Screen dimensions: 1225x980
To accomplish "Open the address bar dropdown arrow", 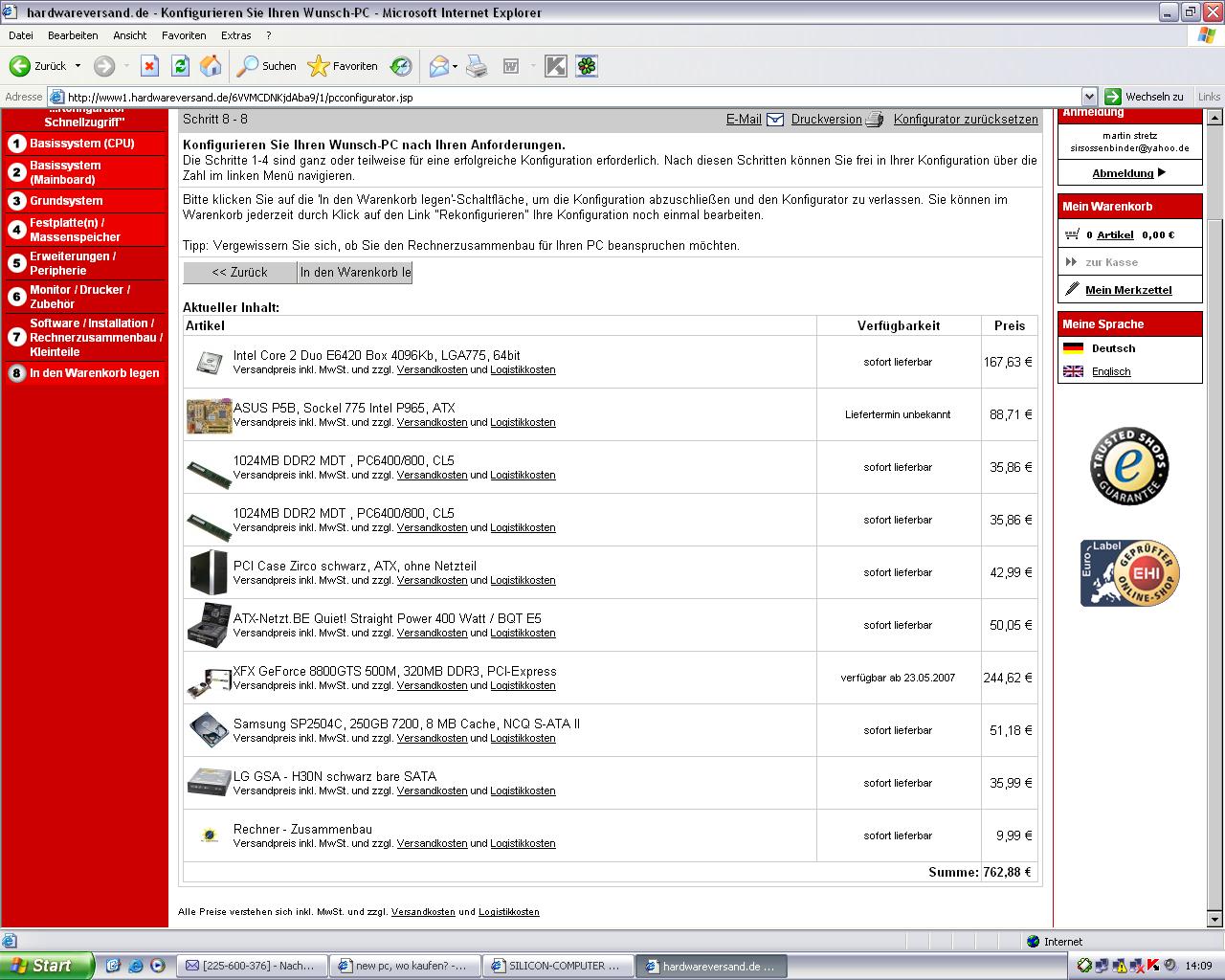I will click(1089, 97).
